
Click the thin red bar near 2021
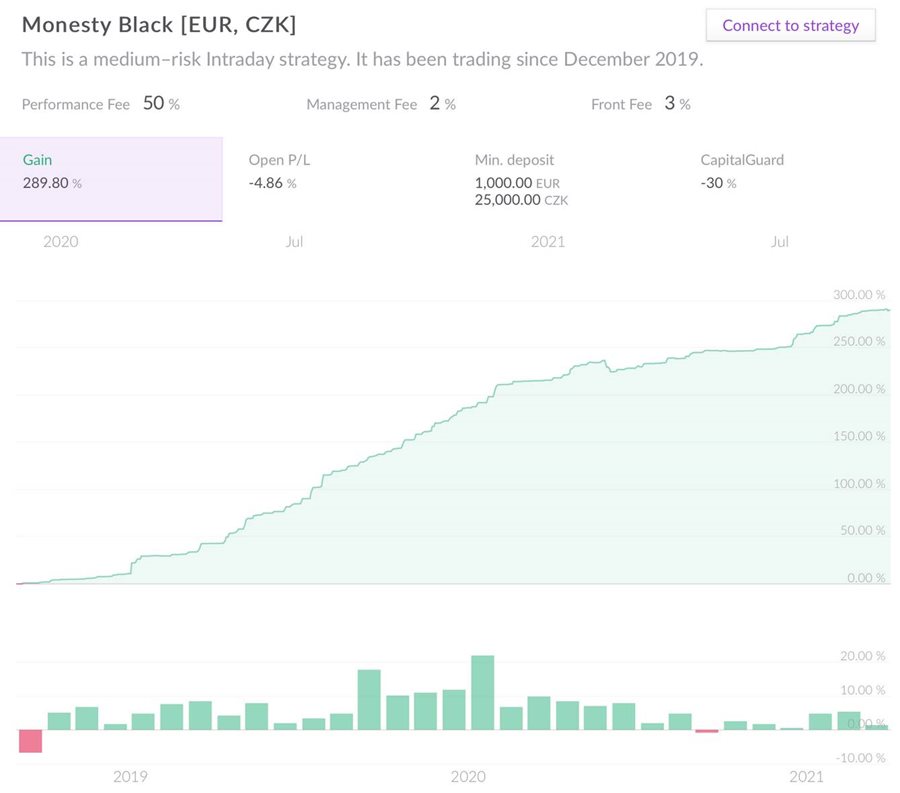707,731
